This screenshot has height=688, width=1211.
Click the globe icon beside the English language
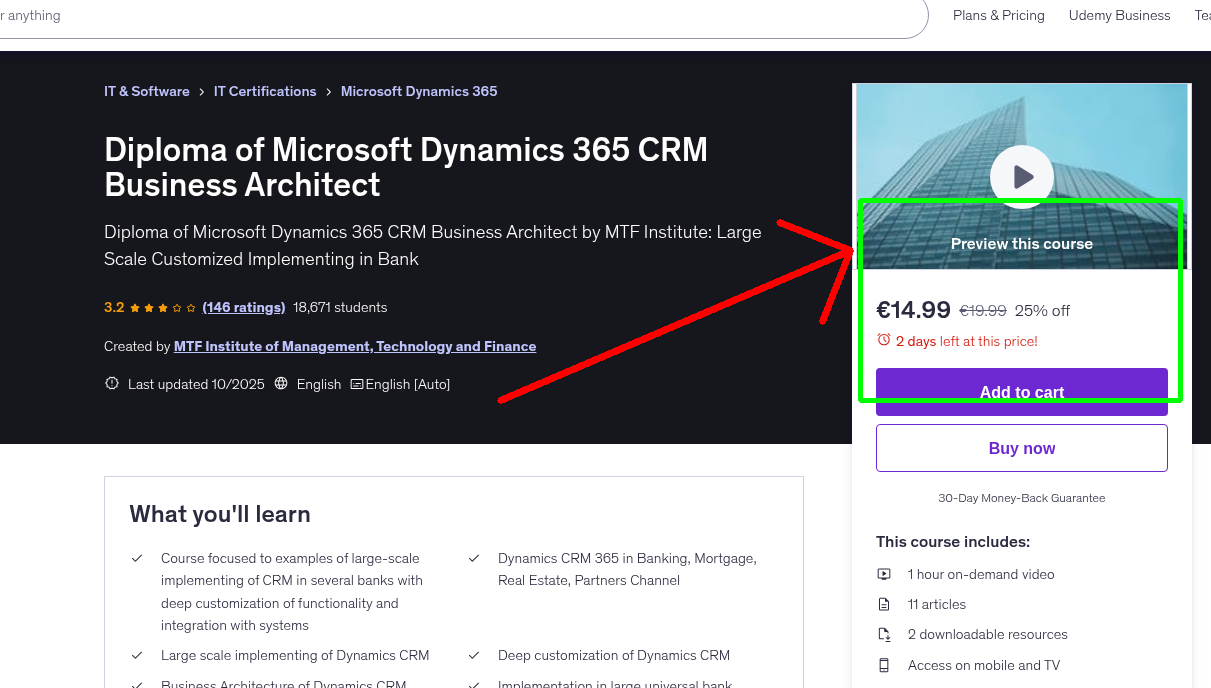[282, 383]
